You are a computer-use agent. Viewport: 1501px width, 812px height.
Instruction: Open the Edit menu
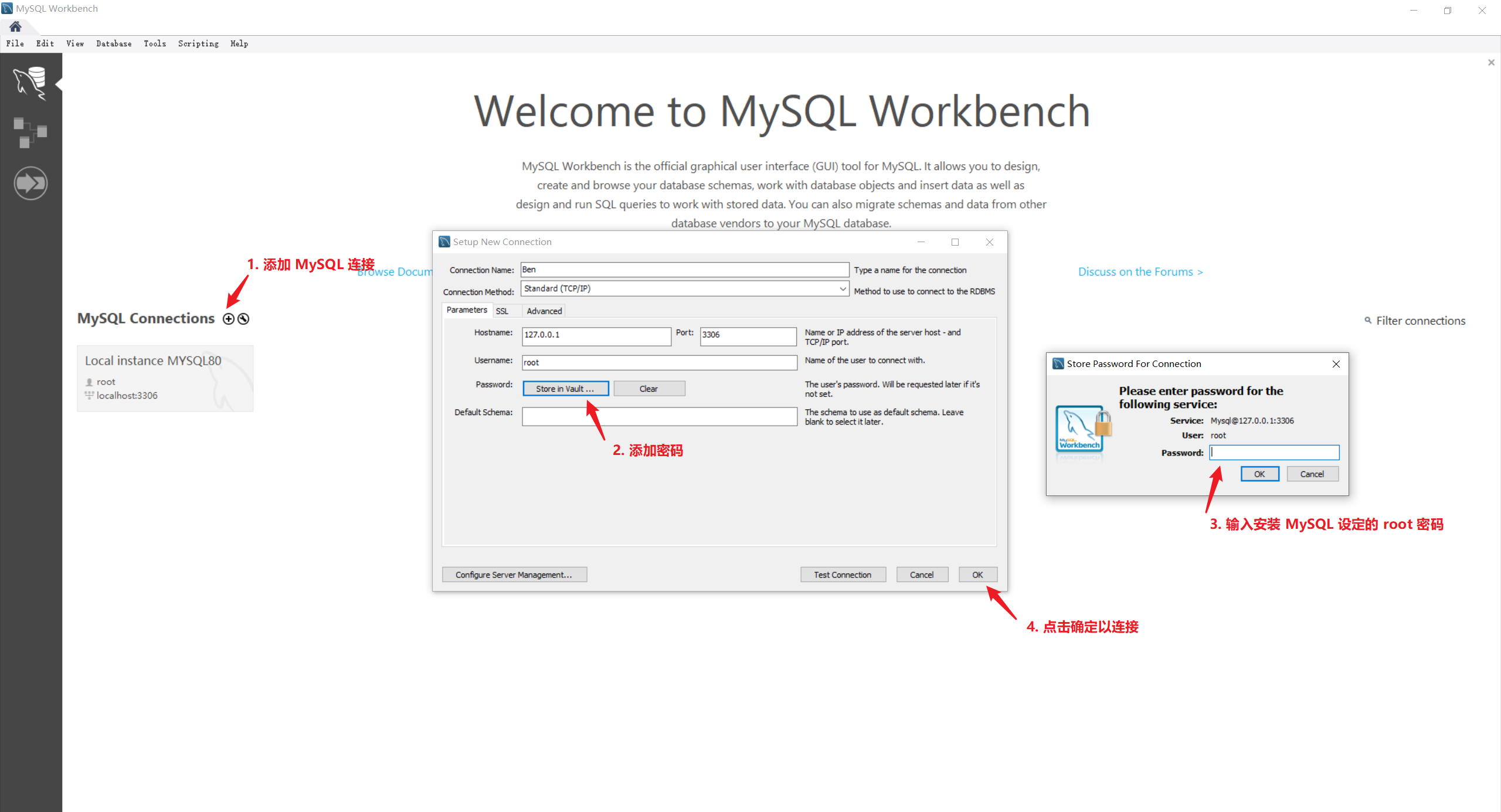(45, 43)
